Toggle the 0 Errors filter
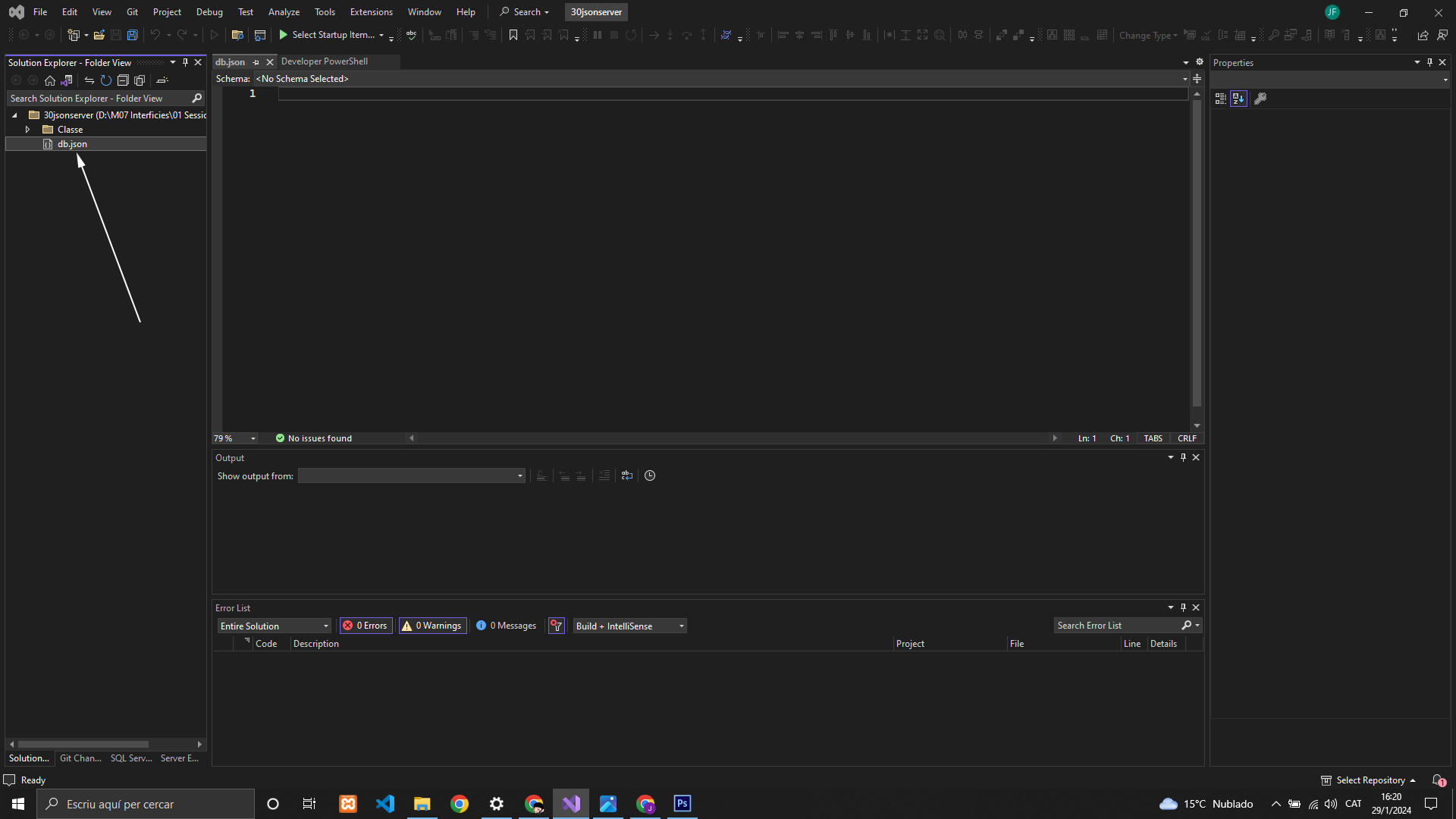1456x819 pixels. tap(366, 626)
